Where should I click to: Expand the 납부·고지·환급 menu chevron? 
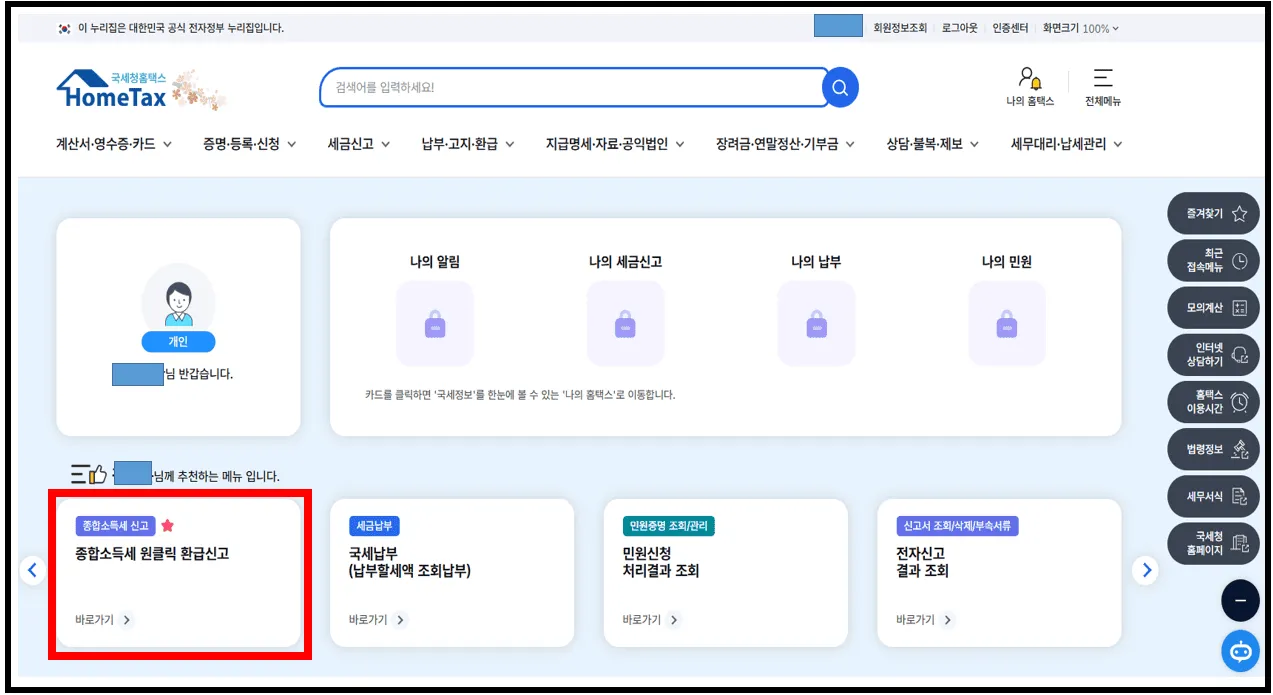513,144
